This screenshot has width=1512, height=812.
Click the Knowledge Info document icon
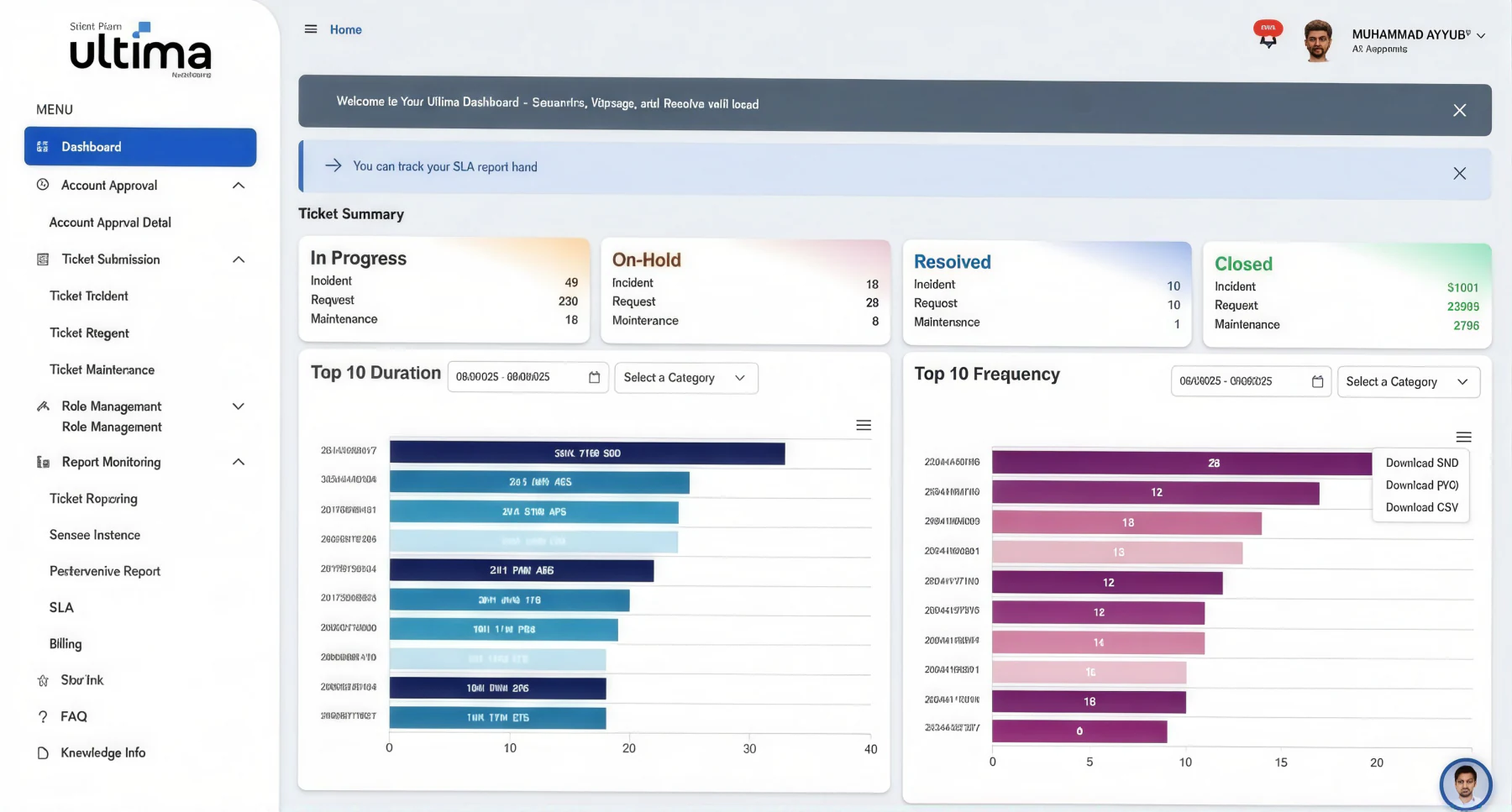pyautogui.click(x=43, y=753)
